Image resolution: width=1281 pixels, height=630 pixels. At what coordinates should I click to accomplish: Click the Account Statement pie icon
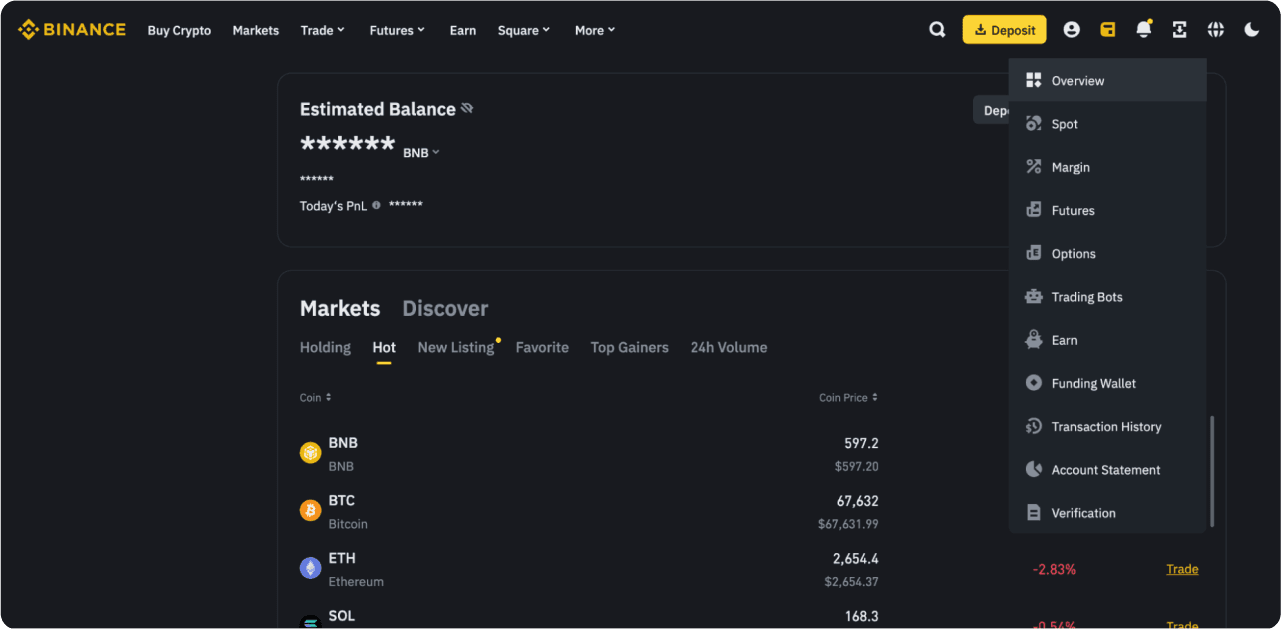pos(1034,470)
